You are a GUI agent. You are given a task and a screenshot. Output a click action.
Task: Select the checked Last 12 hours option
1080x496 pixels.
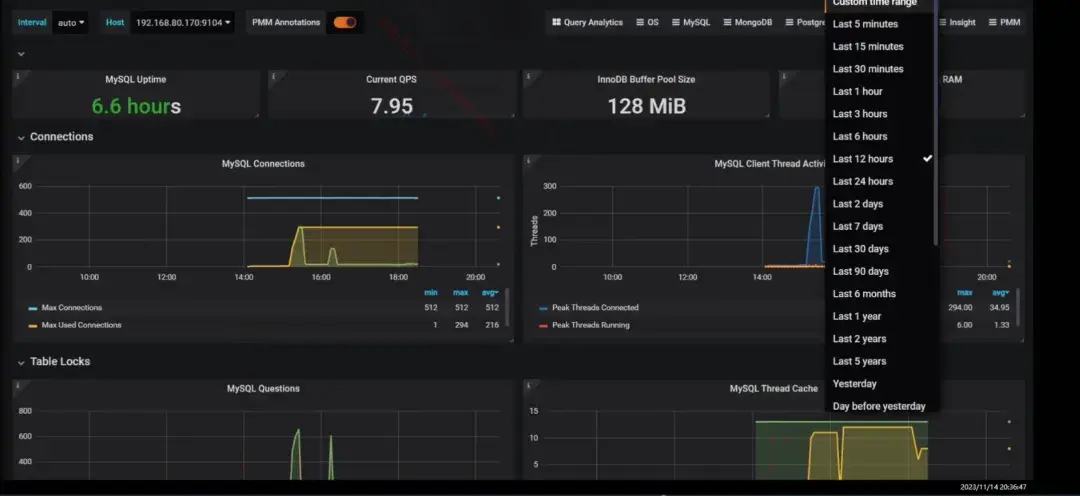pos(880,158)
